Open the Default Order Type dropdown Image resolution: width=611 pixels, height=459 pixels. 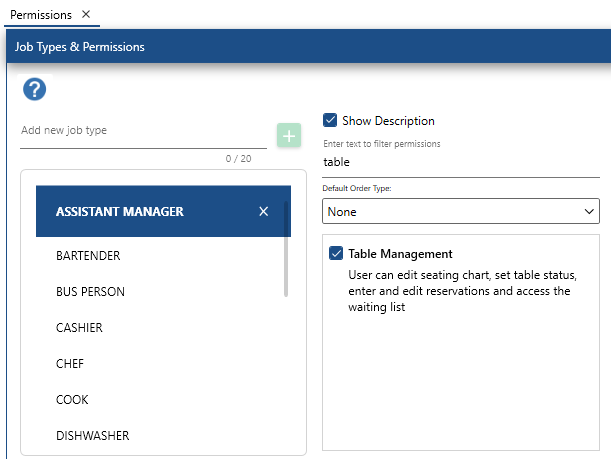(461, 212)
